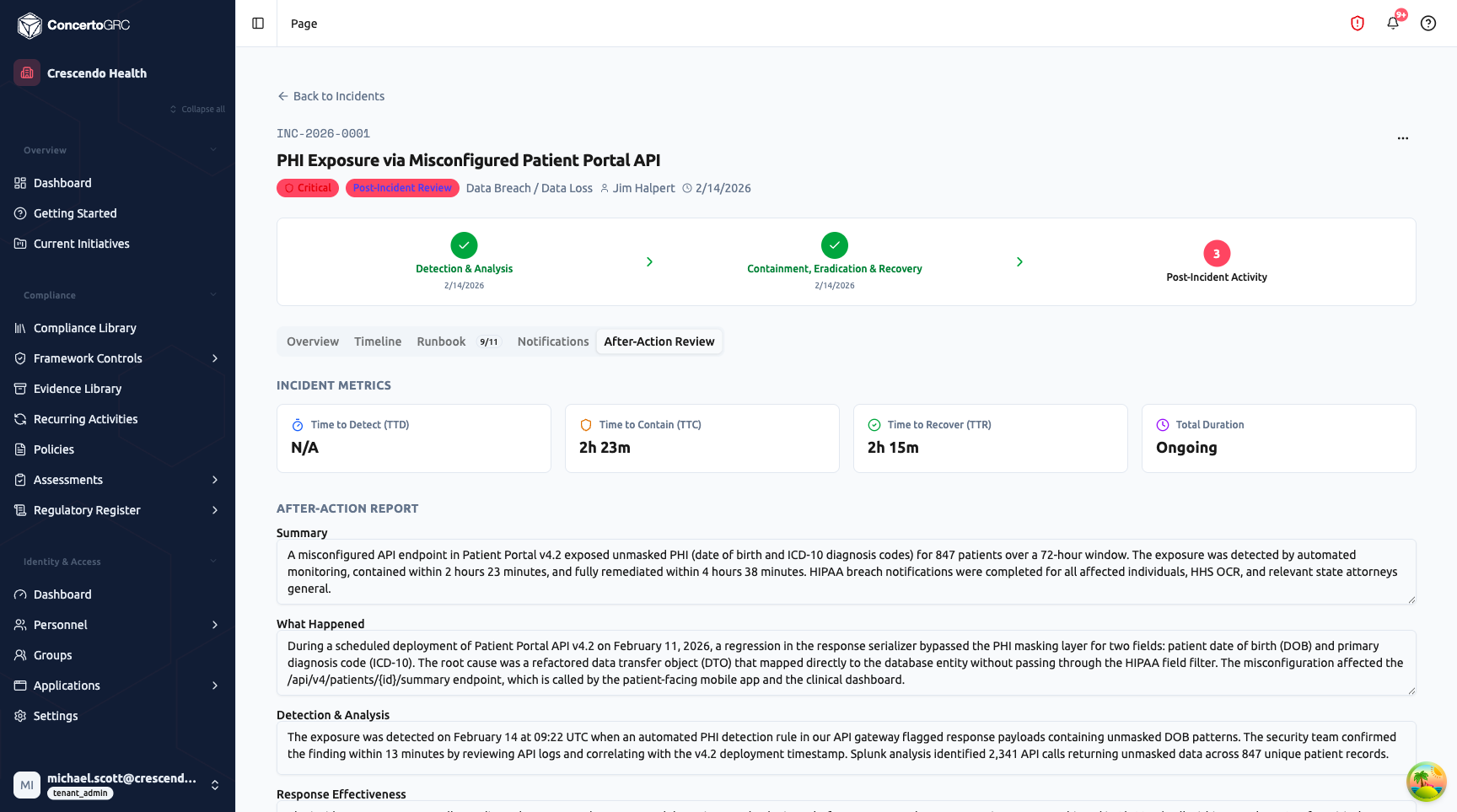Select the After-Action Review tab
Image resolution: width=1457 pixels, height=812 pixels.
pyautogui.click(x=659, y=341)
